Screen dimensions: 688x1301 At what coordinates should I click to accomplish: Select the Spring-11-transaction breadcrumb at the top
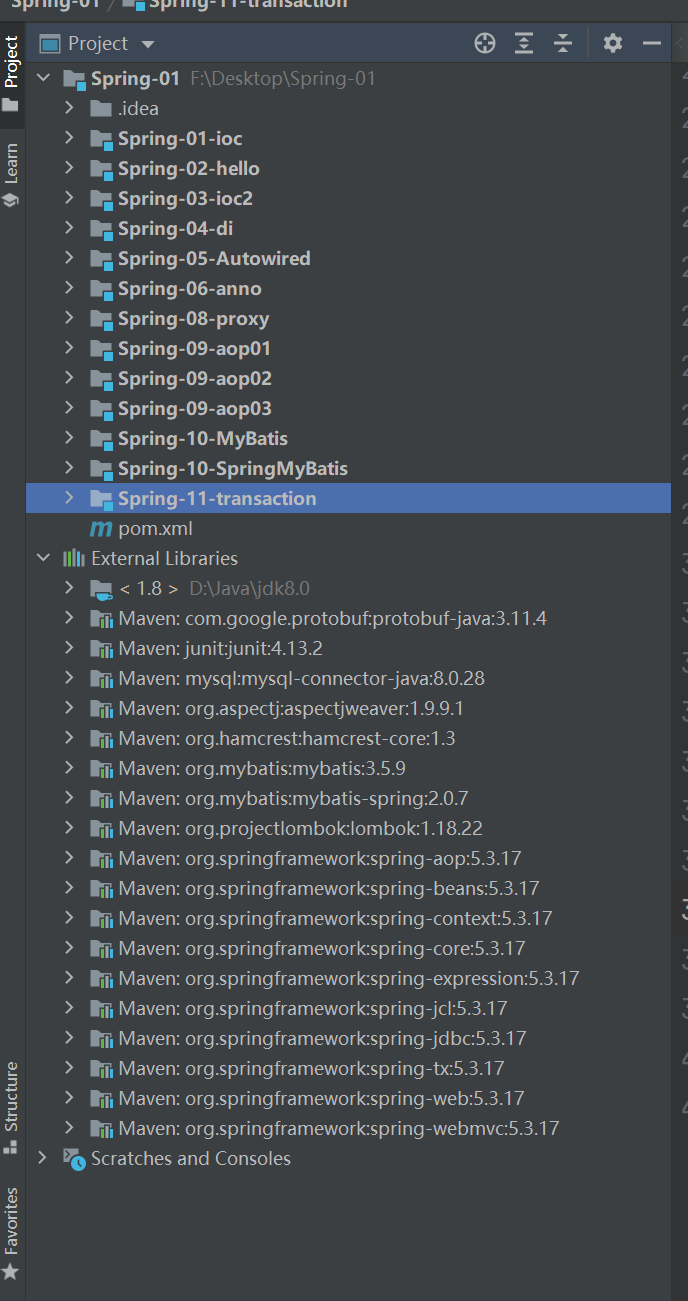click(x=248, y=4)
